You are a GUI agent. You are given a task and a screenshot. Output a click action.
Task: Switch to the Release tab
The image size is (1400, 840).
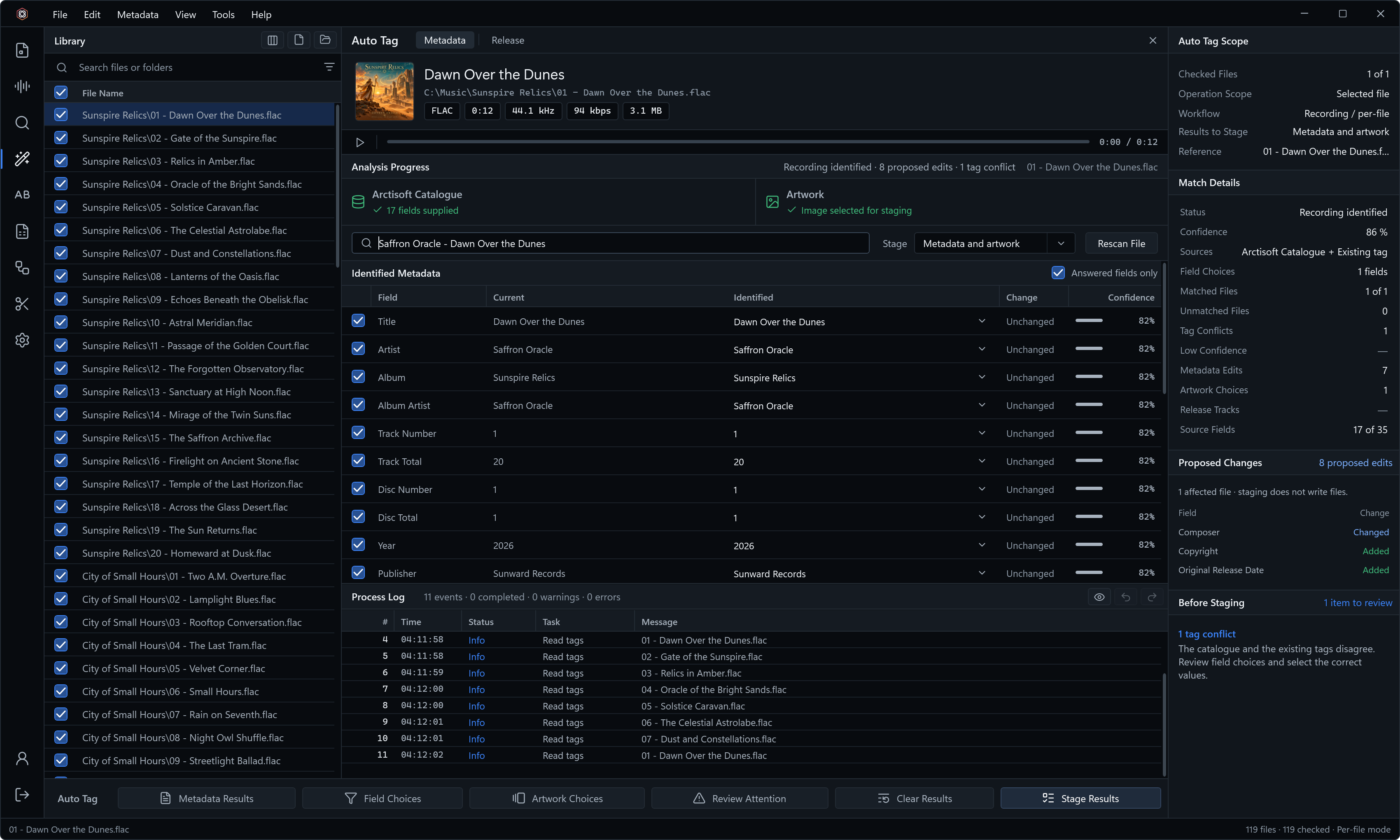pyautogui.click(x=508, y=40)
